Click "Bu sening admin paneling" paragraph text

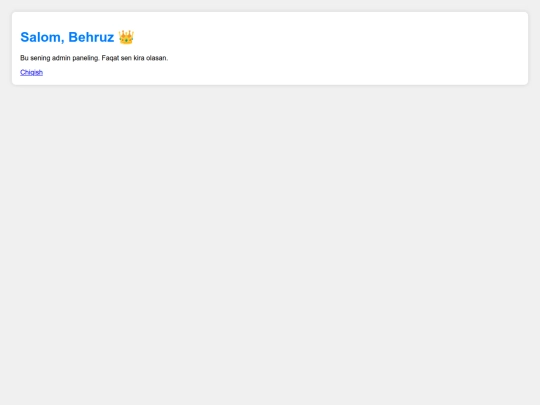(94, 58)
